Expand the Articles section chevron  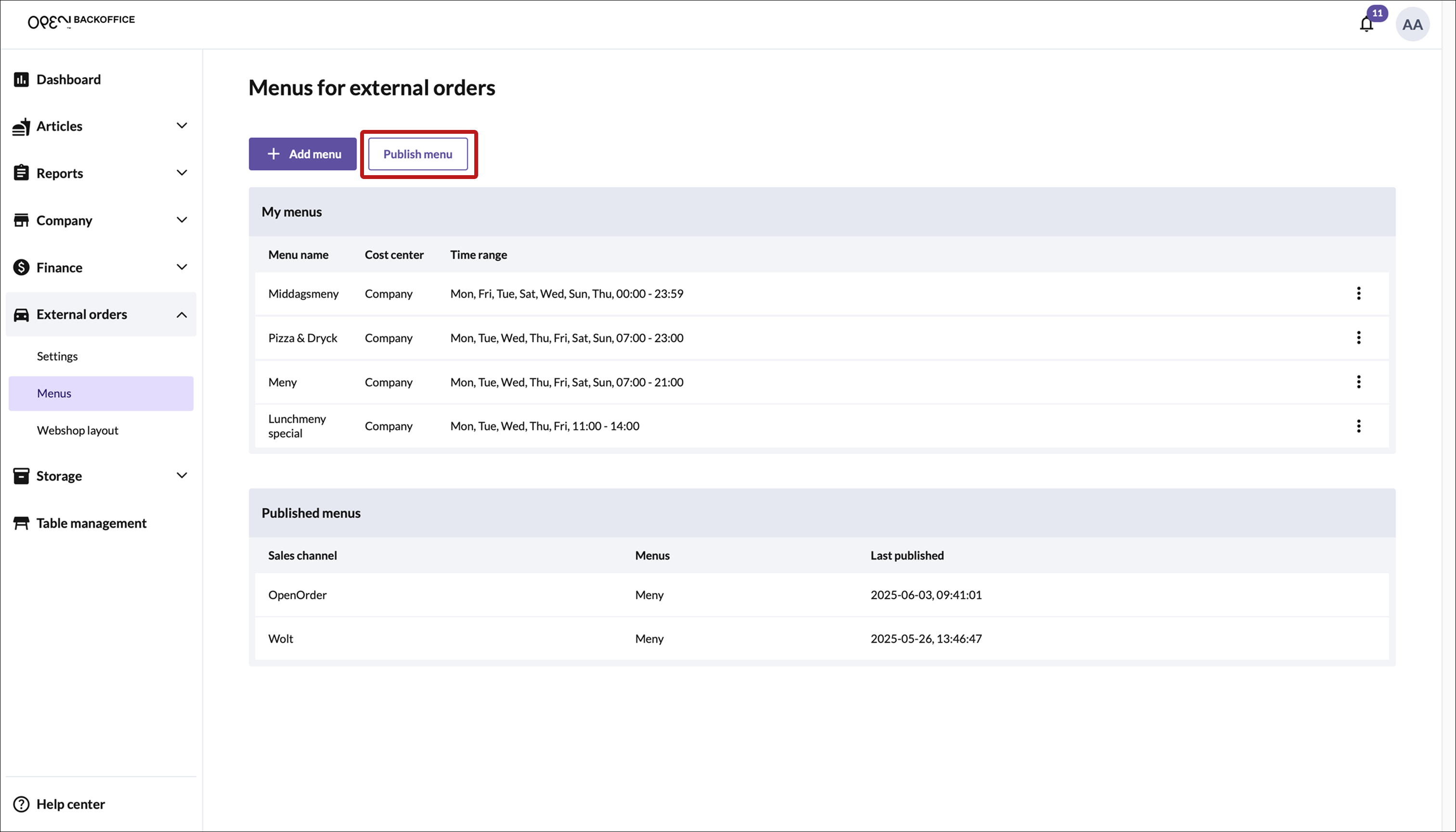182,126
